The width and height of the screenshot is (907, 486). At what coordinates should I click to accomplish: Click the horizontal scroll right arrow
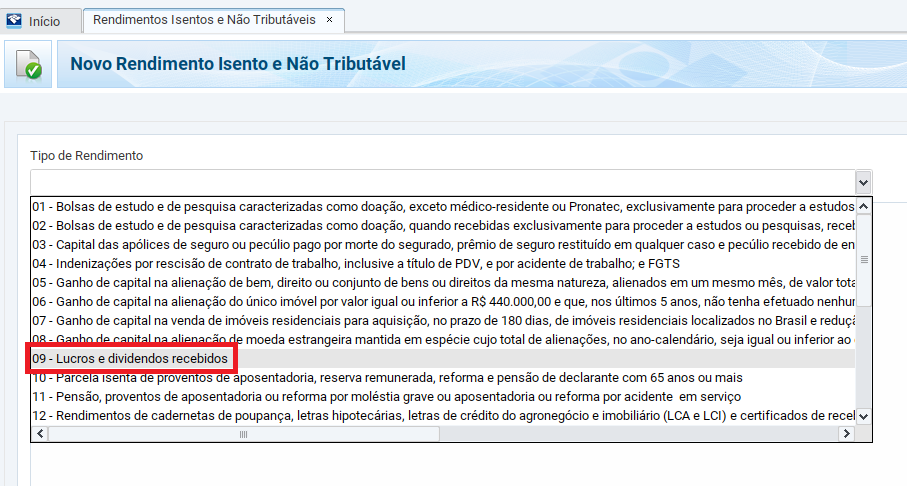point(847,434)
